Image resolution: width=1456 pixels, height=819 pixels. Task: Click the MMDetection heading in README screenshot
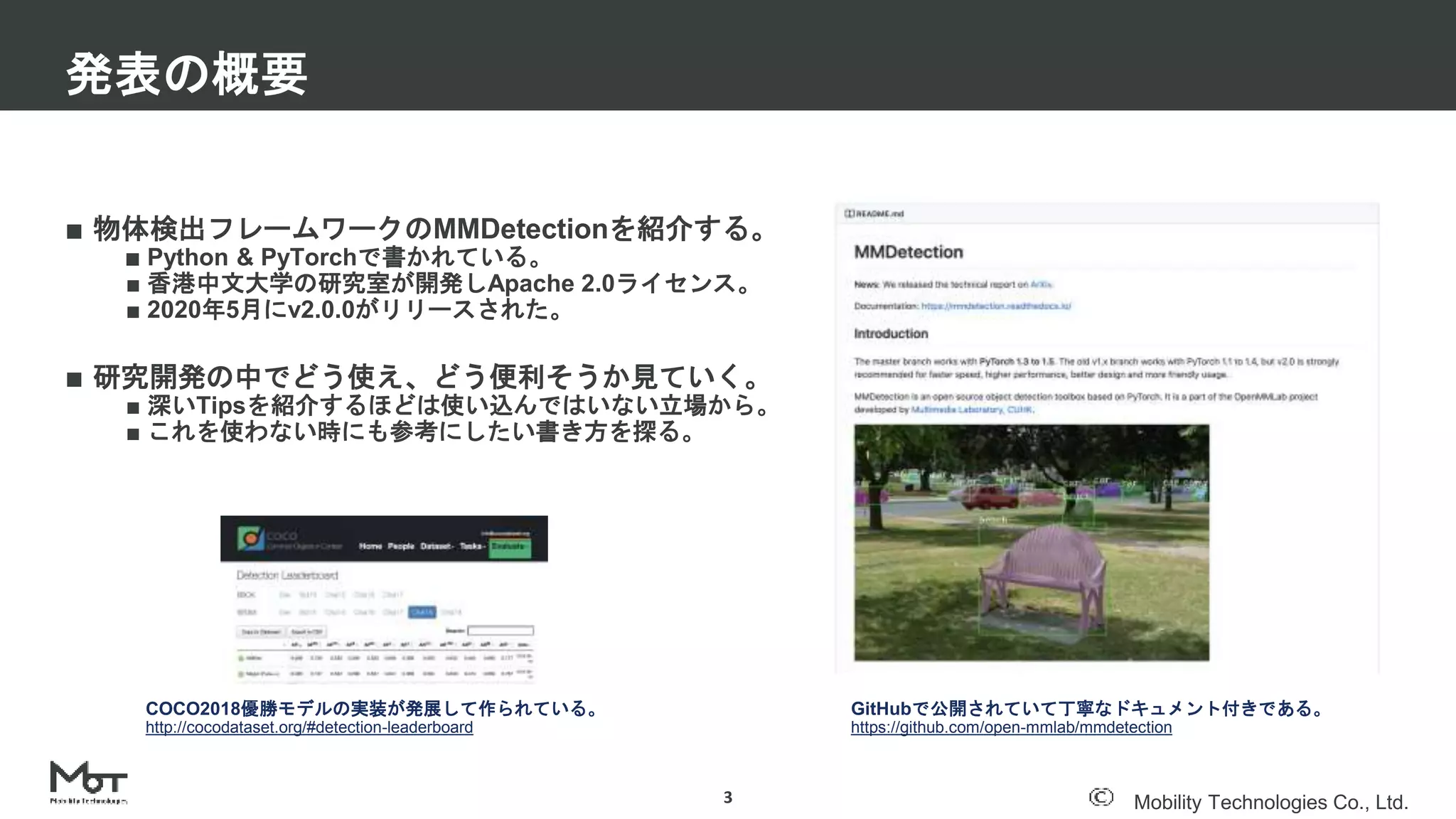(909, 252)
